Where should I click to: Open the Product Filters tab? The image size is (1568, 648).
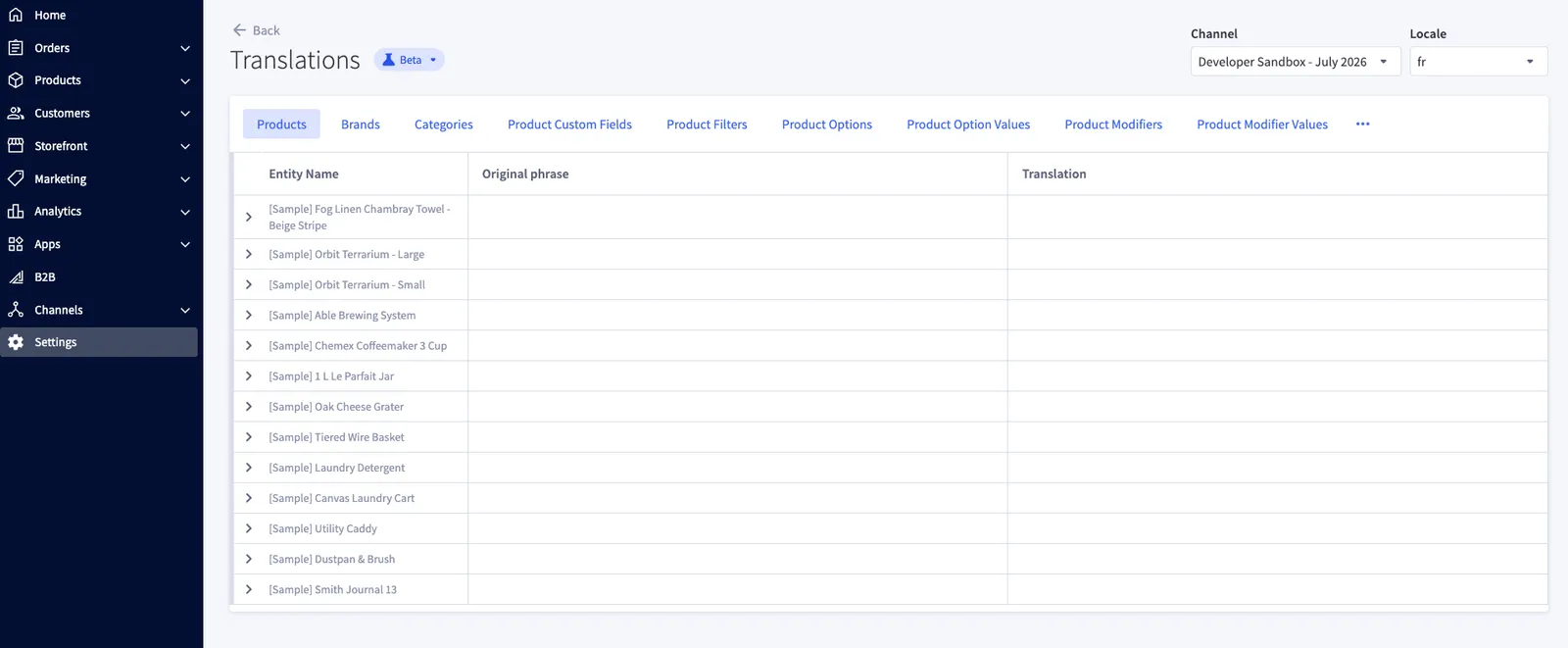pyautogui.click(x=707, y=125)
